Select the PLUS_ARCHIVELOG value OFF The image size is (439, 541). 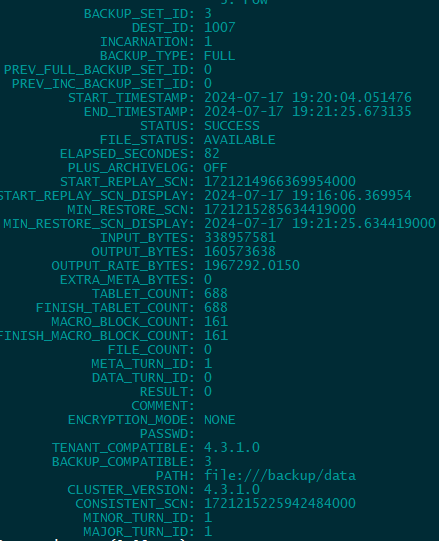click(216, 168)
